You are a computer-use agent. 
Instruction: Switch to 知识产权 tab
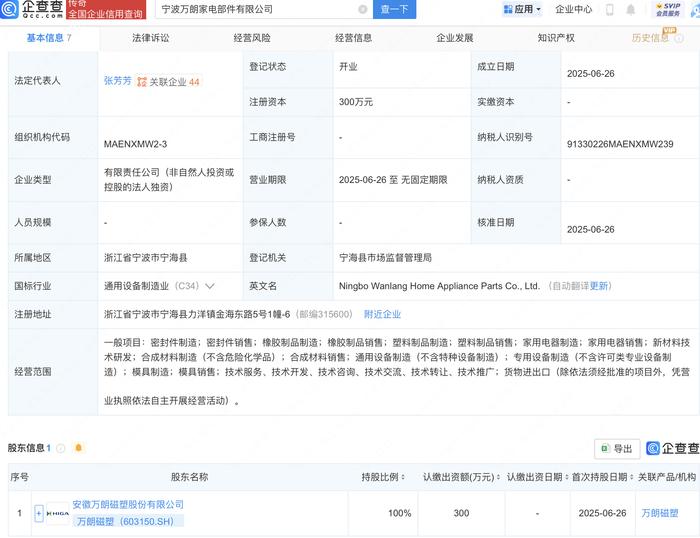click(556, 38)
